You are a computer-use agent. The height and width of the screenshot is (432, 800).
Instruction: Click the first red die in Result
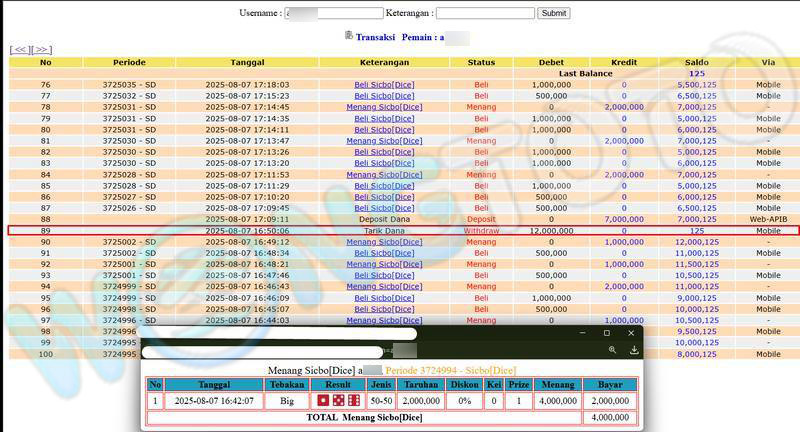(323, 400)
